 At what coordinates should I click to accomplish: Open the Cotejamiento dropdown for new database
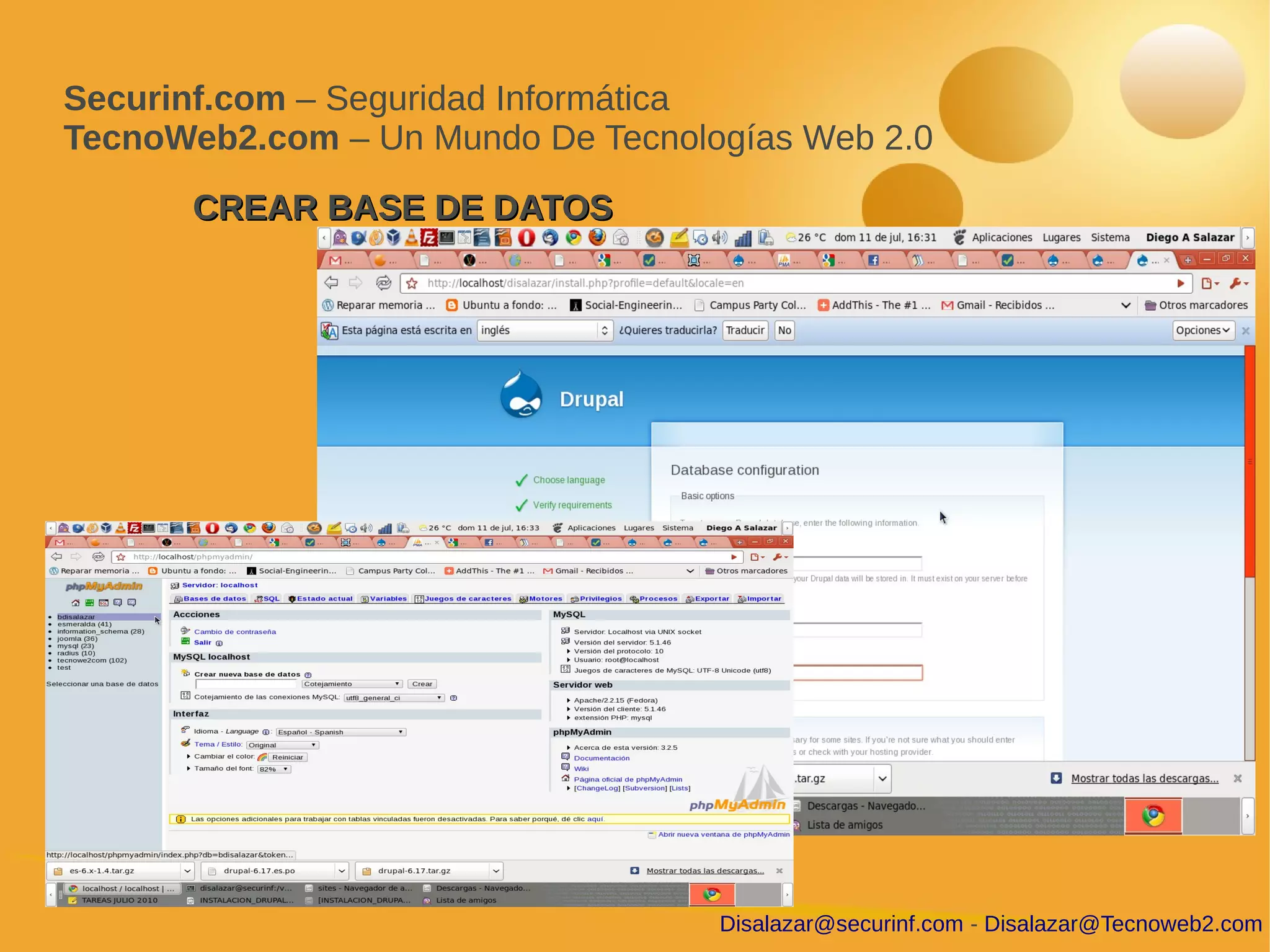point(352,684)
